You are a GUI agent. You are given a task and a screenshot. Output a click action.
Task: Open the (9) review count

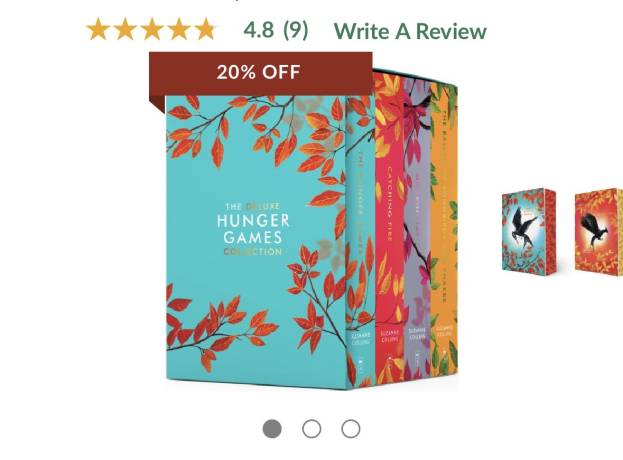pos(296,30)
